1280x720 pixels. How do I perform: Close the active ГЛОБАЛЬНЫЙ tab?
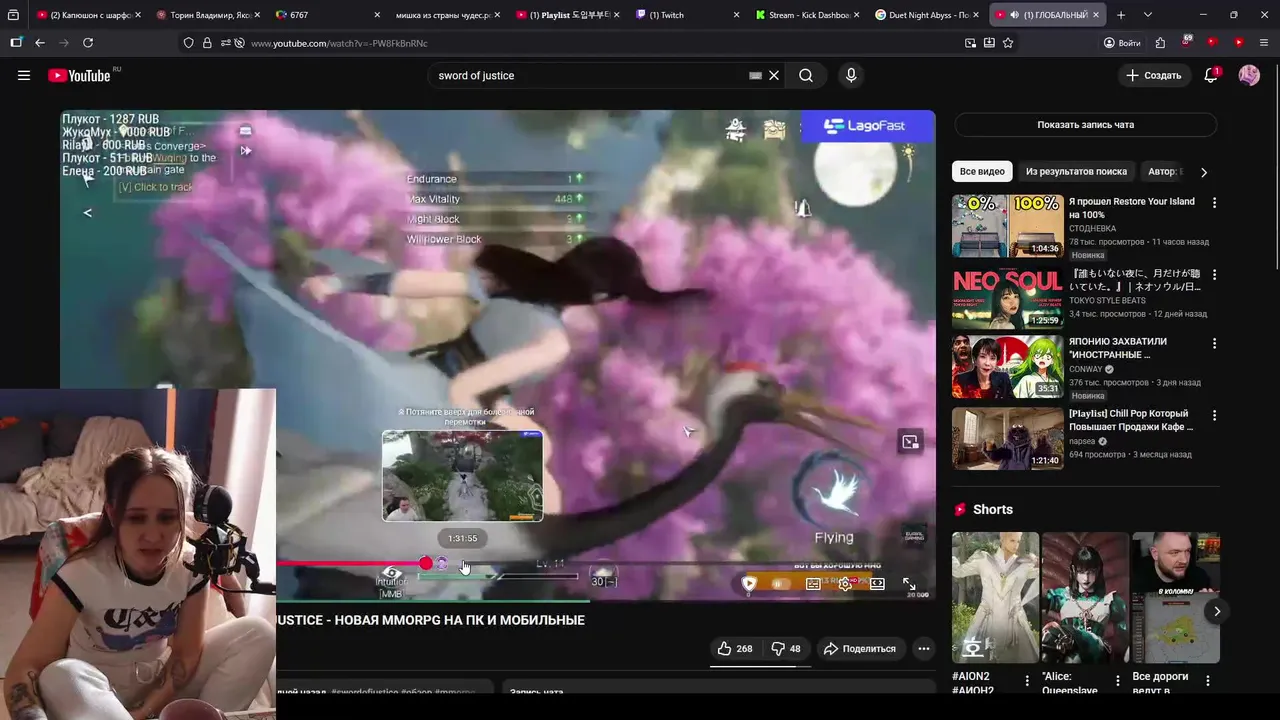click(1096, 15)
